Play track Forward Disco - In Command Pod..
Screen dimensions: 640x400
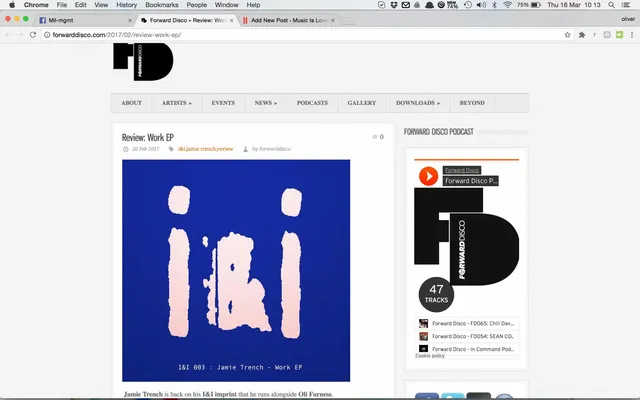click(x=467, y=349)
